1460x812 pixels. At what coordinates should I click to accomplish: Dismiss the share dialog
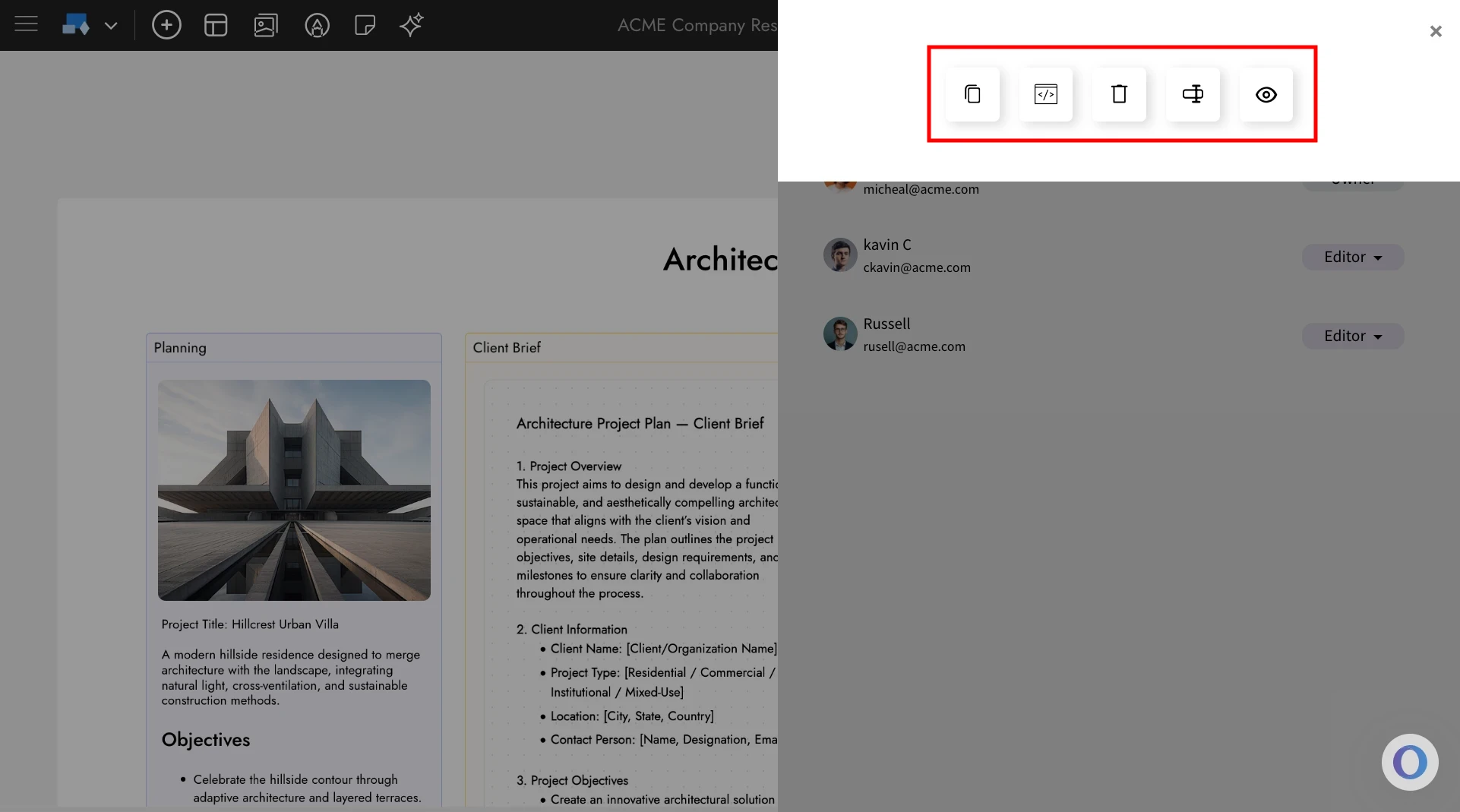(1436, 31)
